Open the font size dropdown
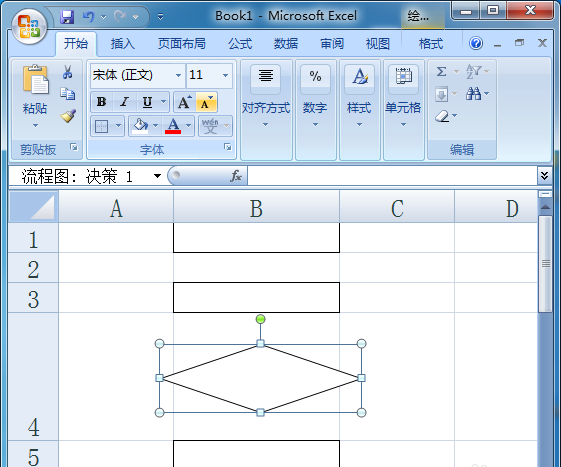This screenshot has height=467, width=561. (225, 76)
